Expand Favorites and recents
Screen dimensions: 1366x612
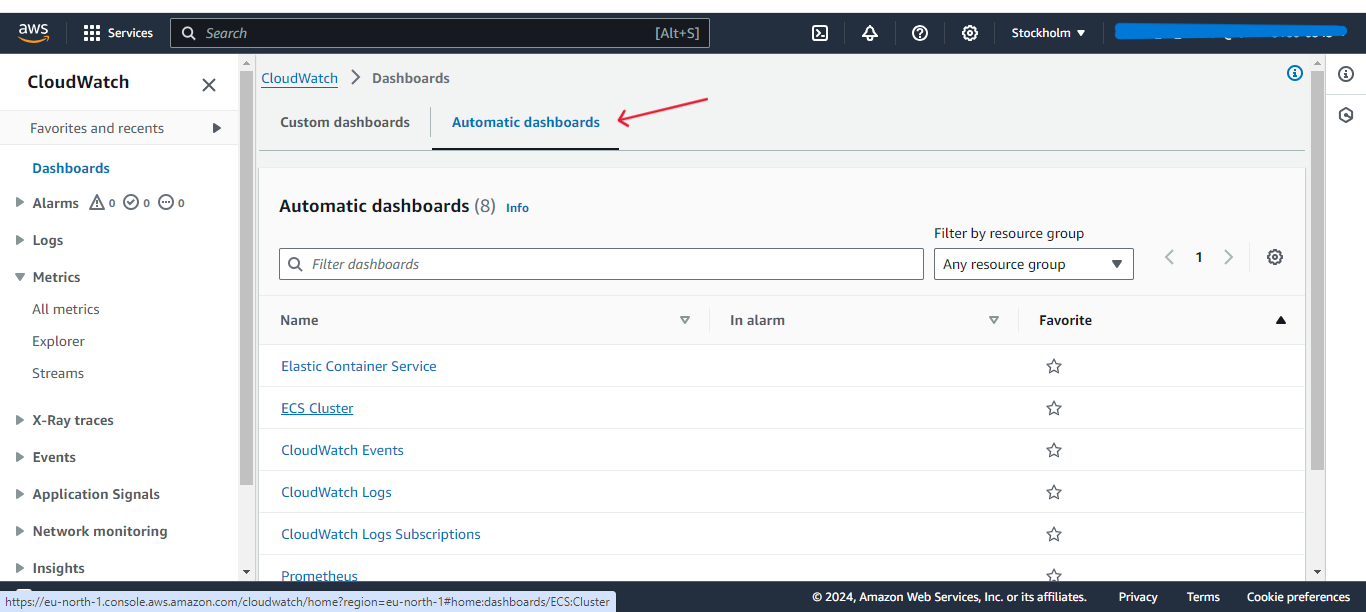click(217, 128)
